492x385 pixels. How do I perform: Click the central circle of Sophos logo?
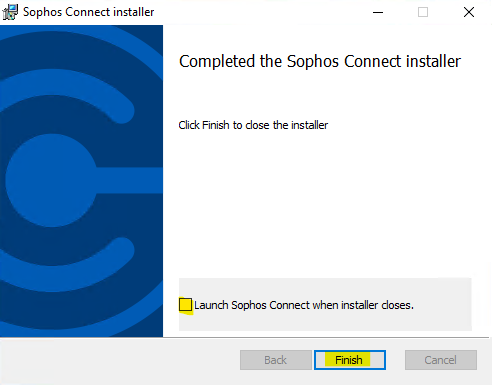coord(52,180)
